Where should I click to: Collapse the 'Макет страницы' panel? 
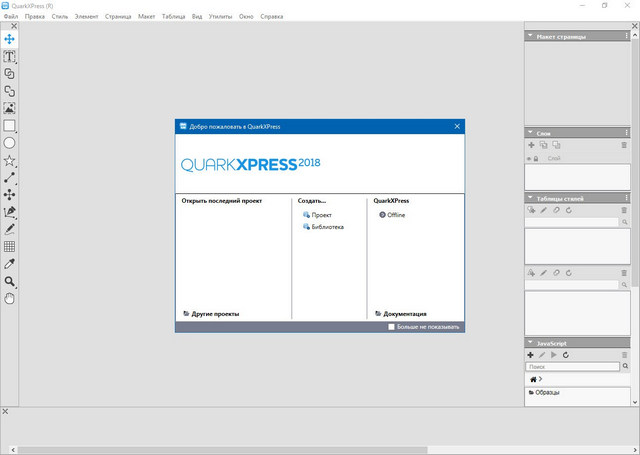click(530, 36)
